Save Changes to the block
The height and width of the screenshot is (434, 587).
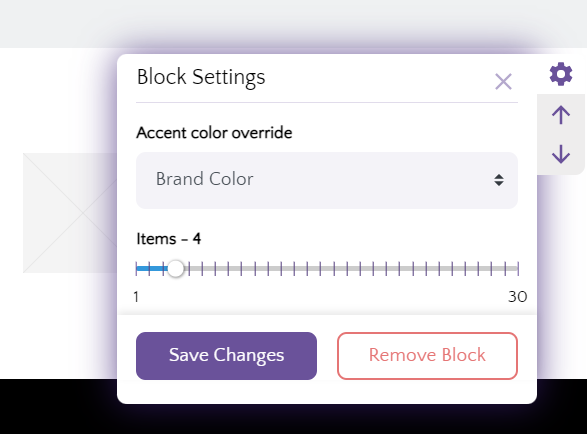226,356
